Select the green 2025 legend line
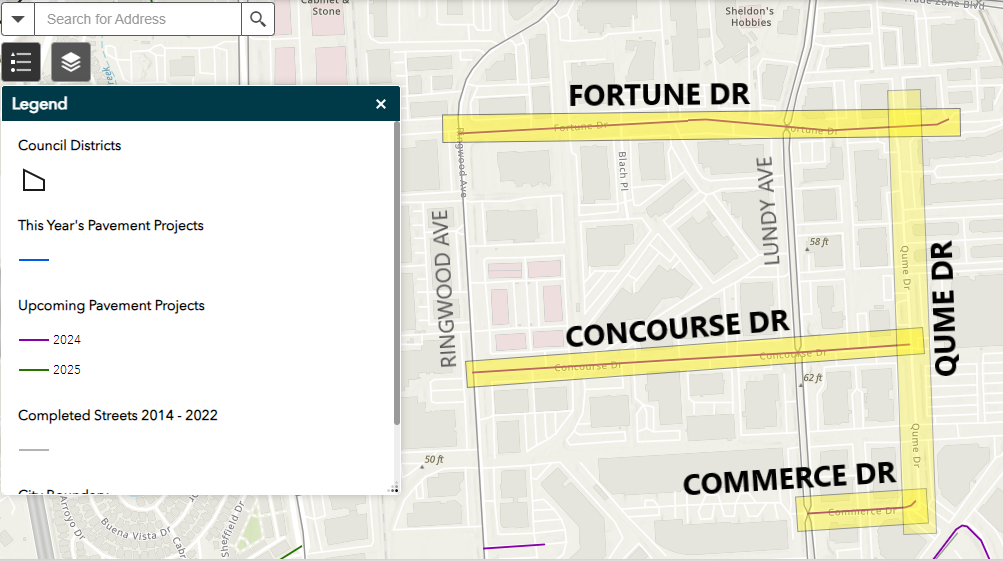The width and height of the screenshot is (1003, 561). 34,370
